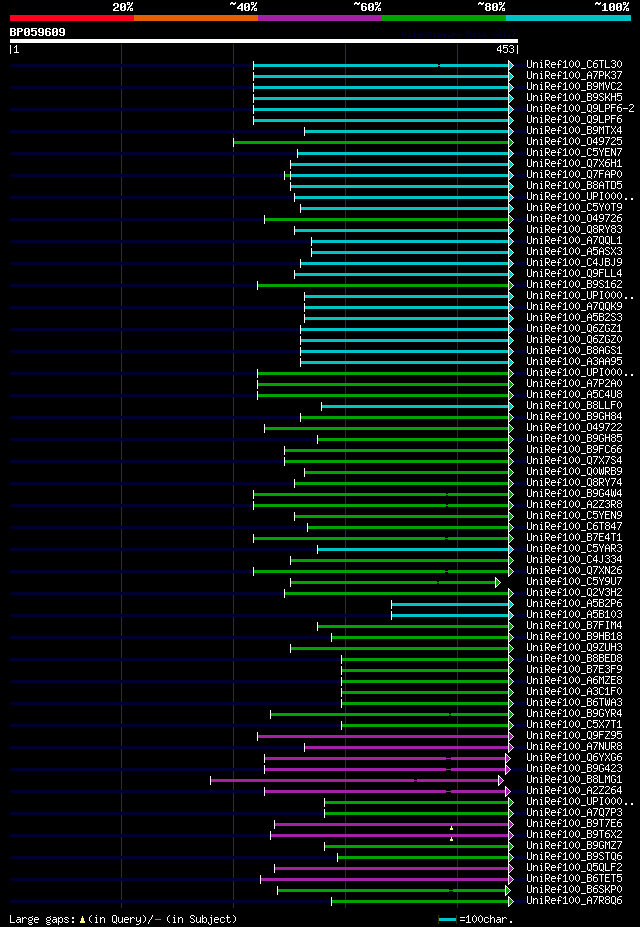Select the UniRef100_C5YEN7 label
This screenshot has width=640, height=927.
tap(574, 153)
